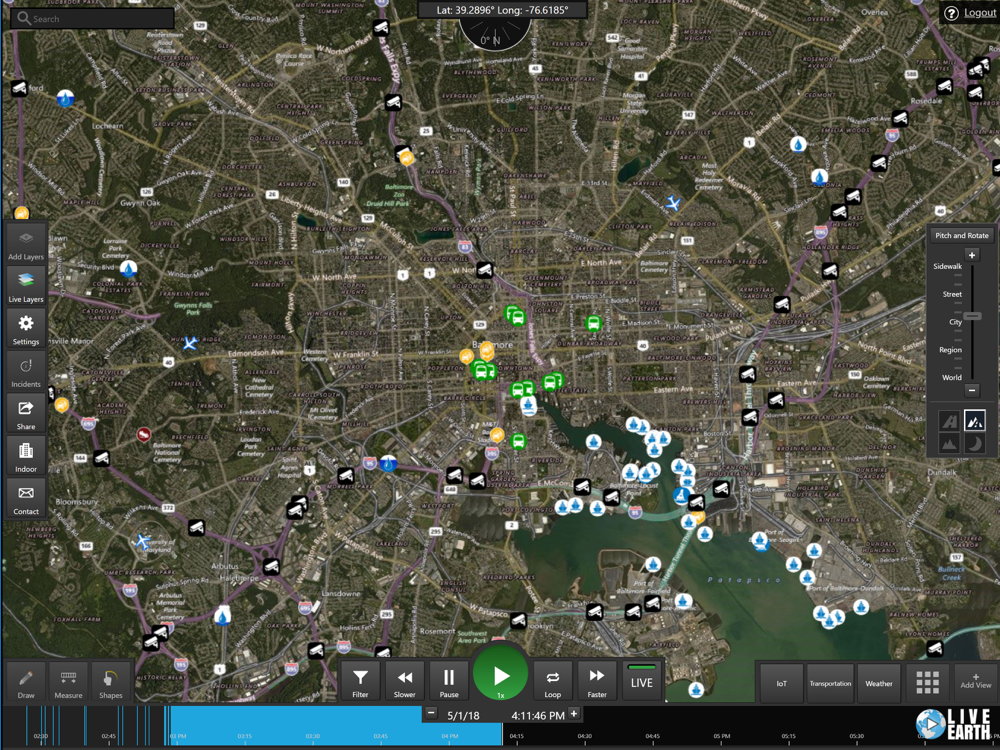Screen dimensions: 1000x750
Task: Click traffic camera marker on W North Ave
Action: (485, 270)
